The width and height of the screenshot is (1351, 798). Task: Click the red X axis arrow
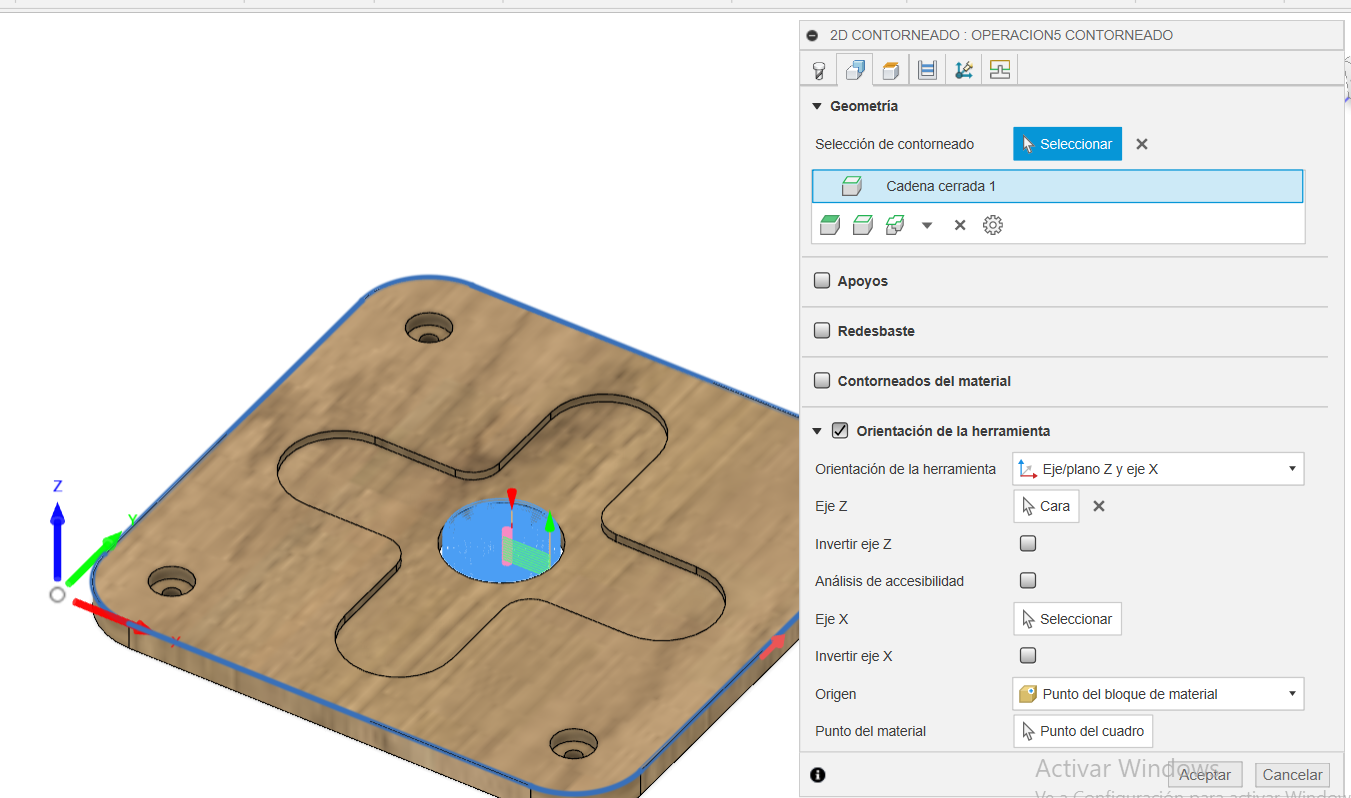tap(113, 617)
